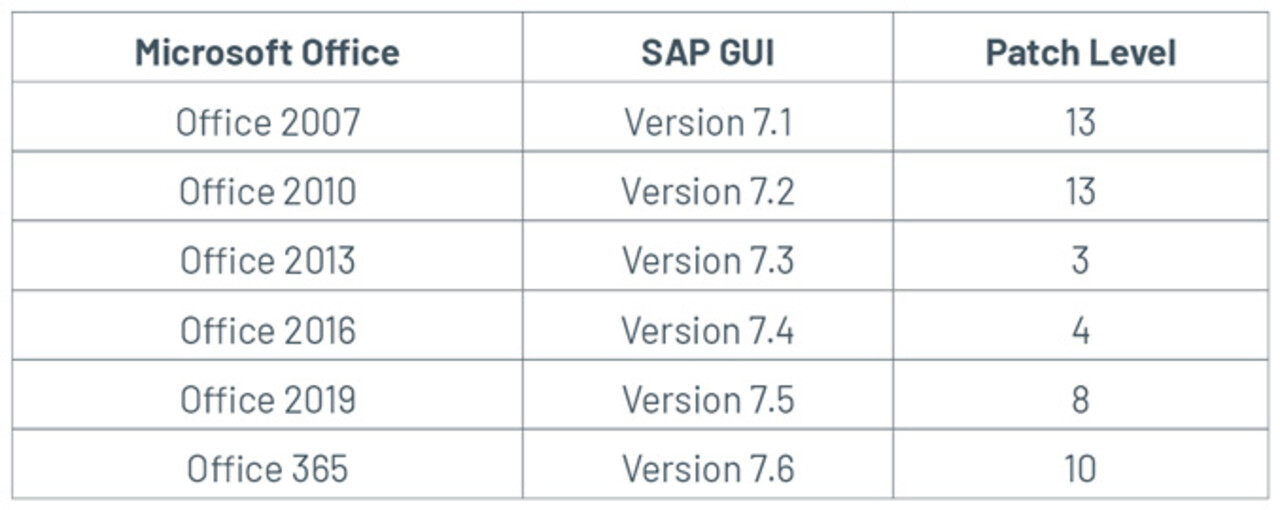Click the Version 7.1 cell
The height and width of the screenshot is (510, 1280).
click(707, 122)
